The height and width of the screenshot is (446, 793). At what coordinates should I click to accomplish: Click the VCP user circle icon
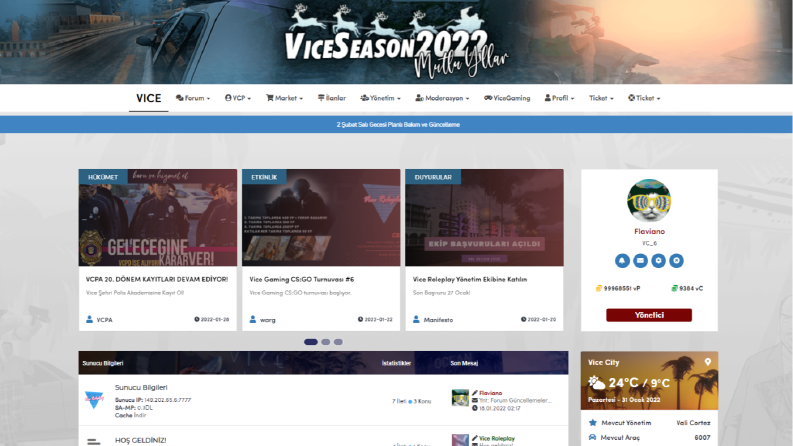pos(228,98)
